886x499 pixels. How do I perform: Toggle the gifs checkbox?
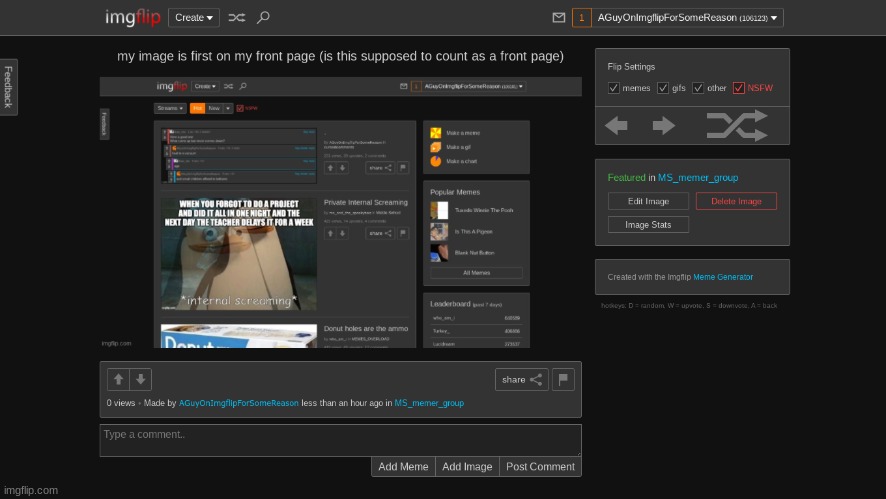(663, 88)
